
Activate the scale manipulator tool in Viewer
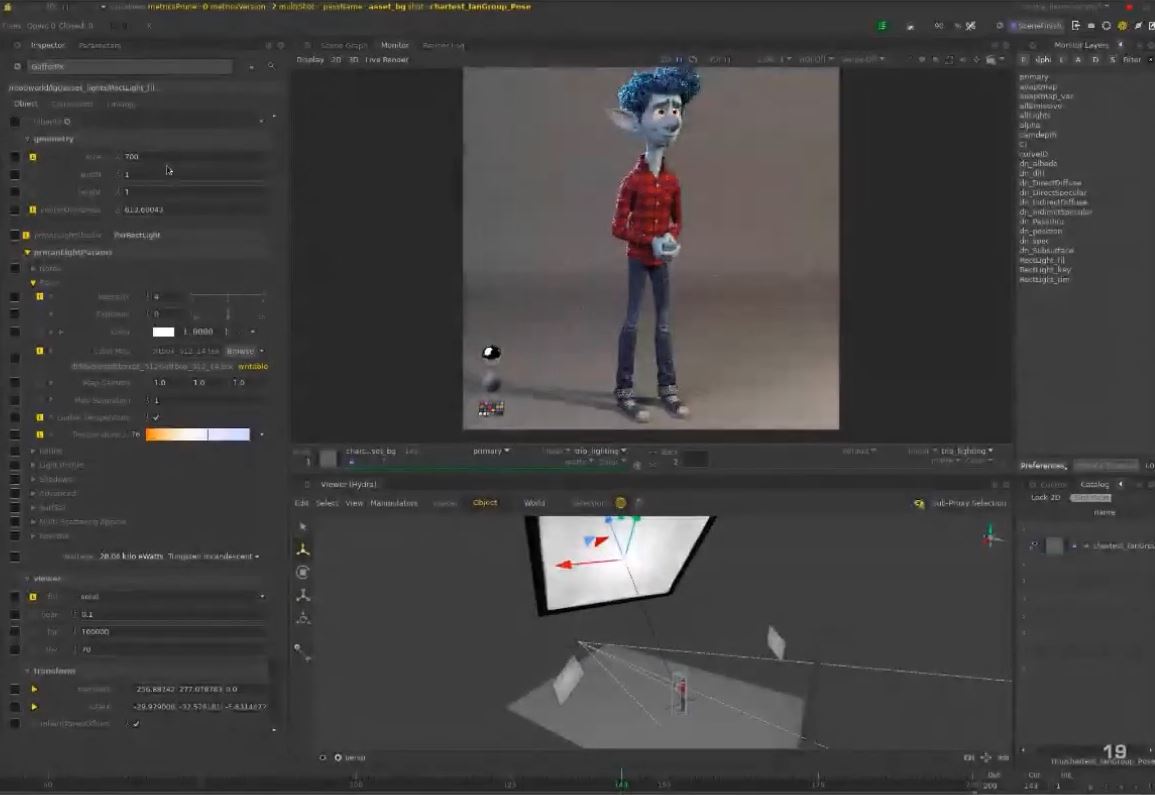click(303, 595)
